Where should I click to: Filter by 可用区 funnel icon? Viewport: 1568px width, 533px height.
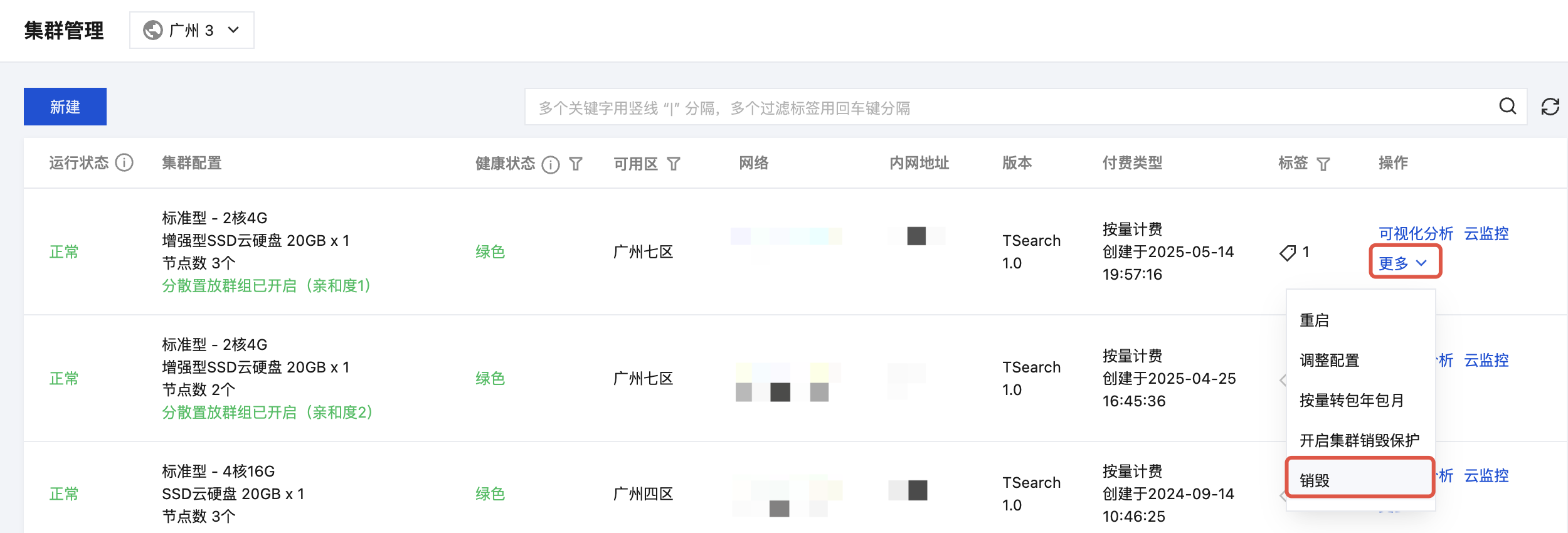click(674, 164)
